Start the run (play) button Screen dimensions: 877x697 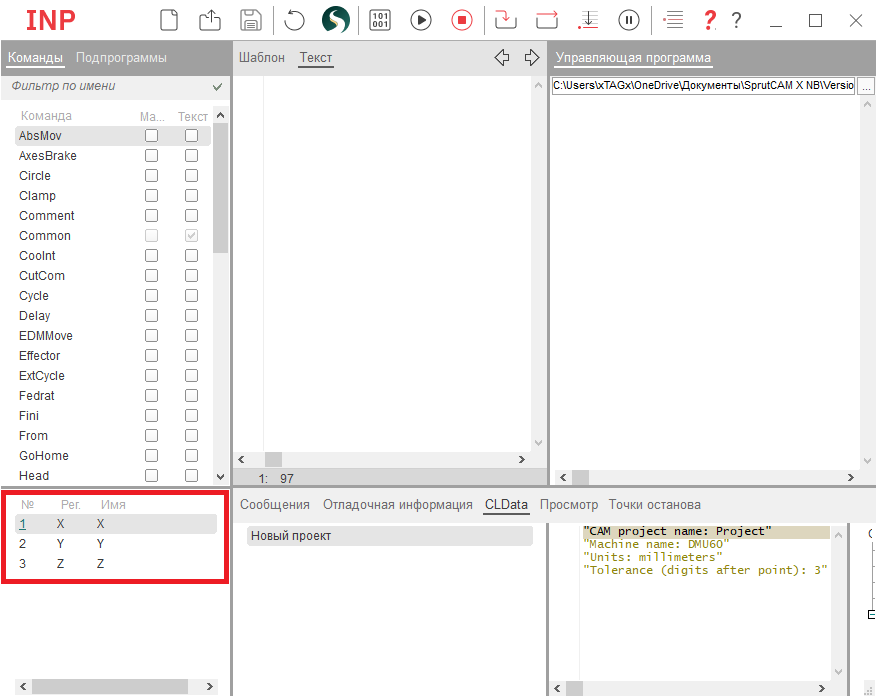tap(421, 19)
